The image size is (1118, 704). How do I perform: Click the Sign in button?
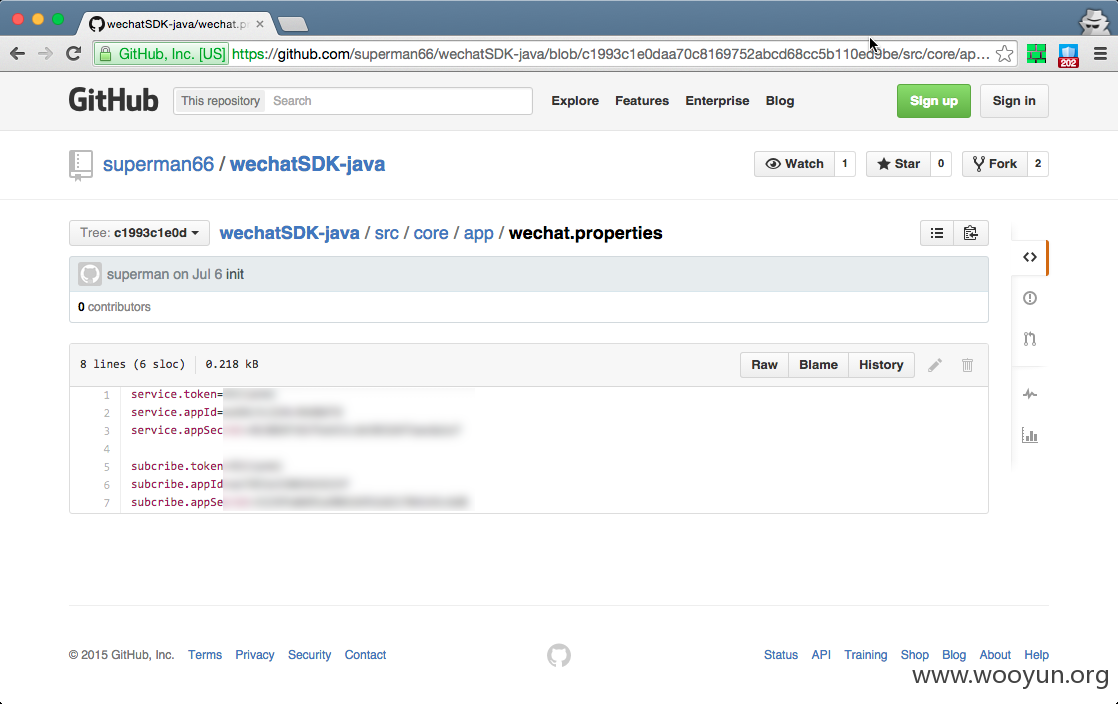pos(1014,101)
